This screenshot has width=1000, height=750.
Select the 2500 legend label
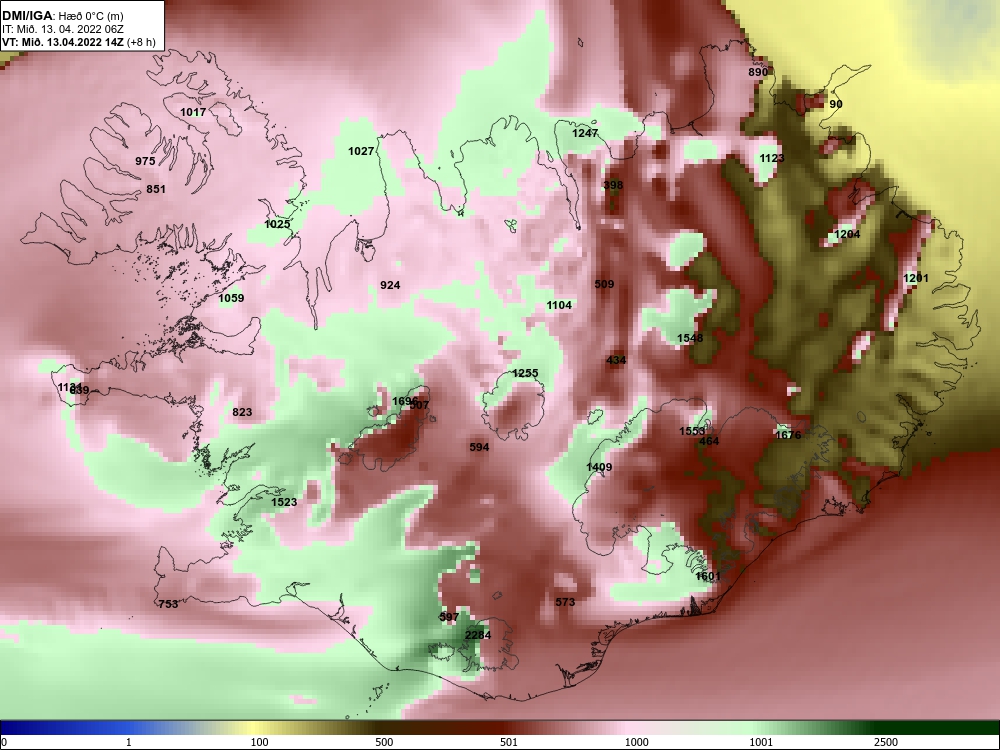(886, 742)
